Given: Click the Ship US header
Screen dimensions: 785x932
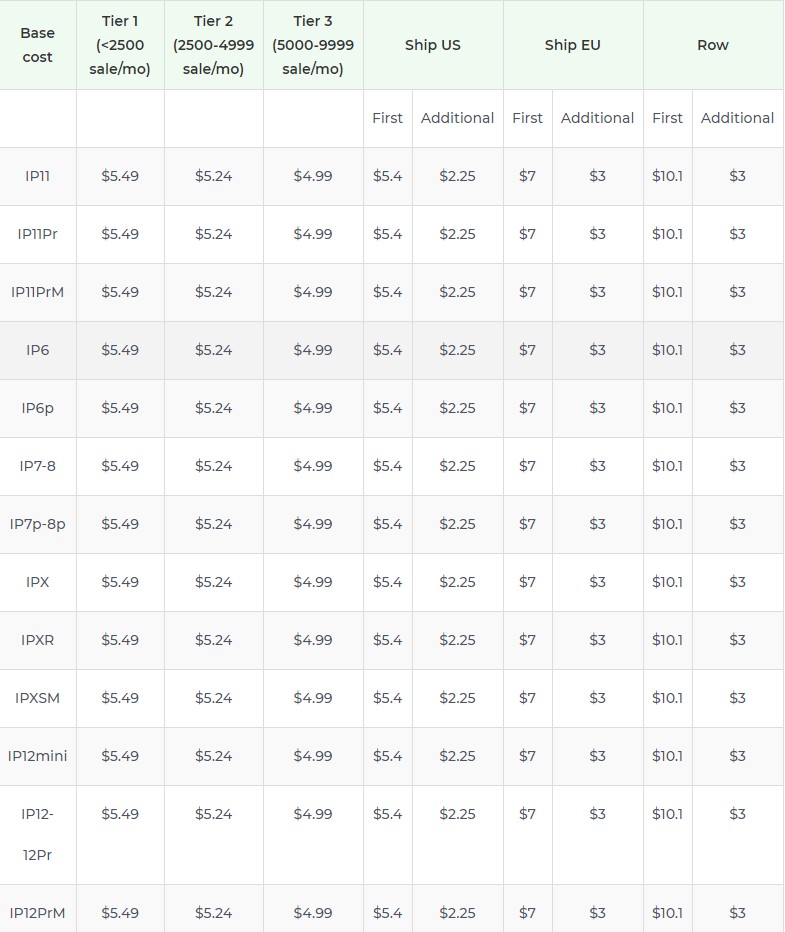Looking at the screenshot, I should pyautogui.click(x=433, y=45).
